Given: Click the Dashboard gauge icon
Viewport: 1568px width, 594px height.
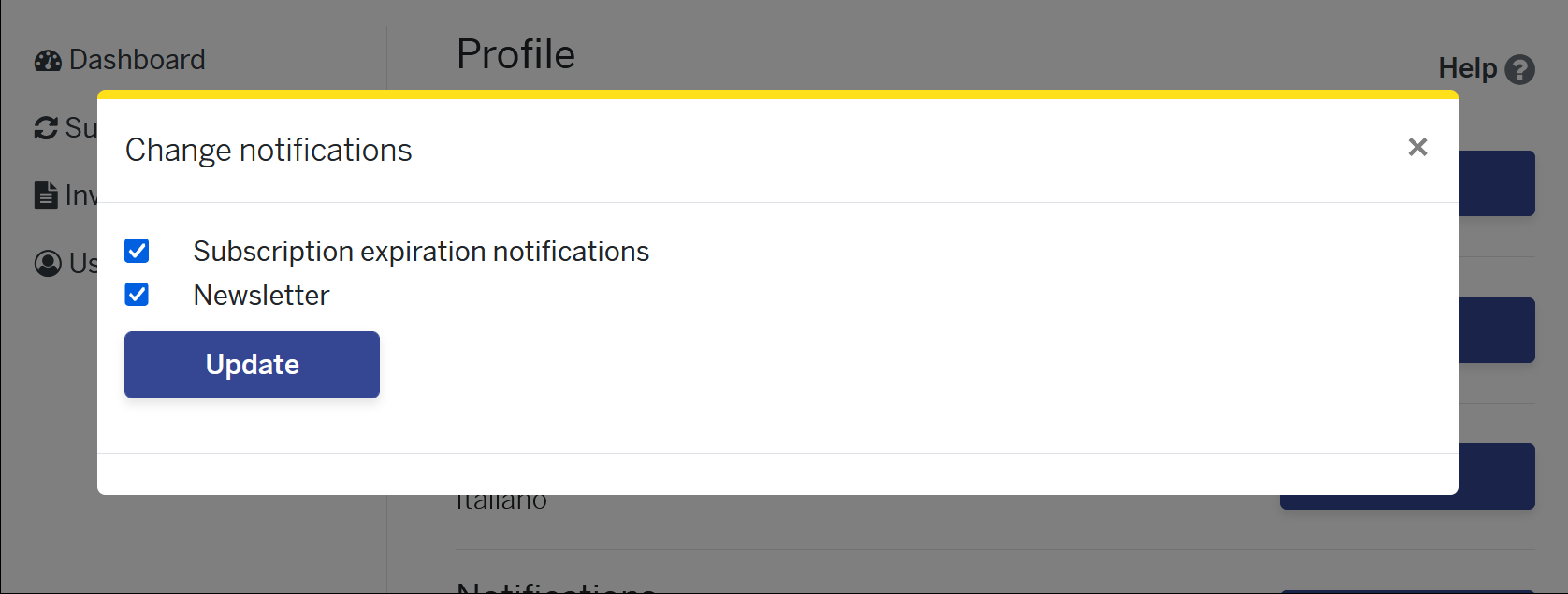Looking at the screenshot, I should [x=48, y=61].
